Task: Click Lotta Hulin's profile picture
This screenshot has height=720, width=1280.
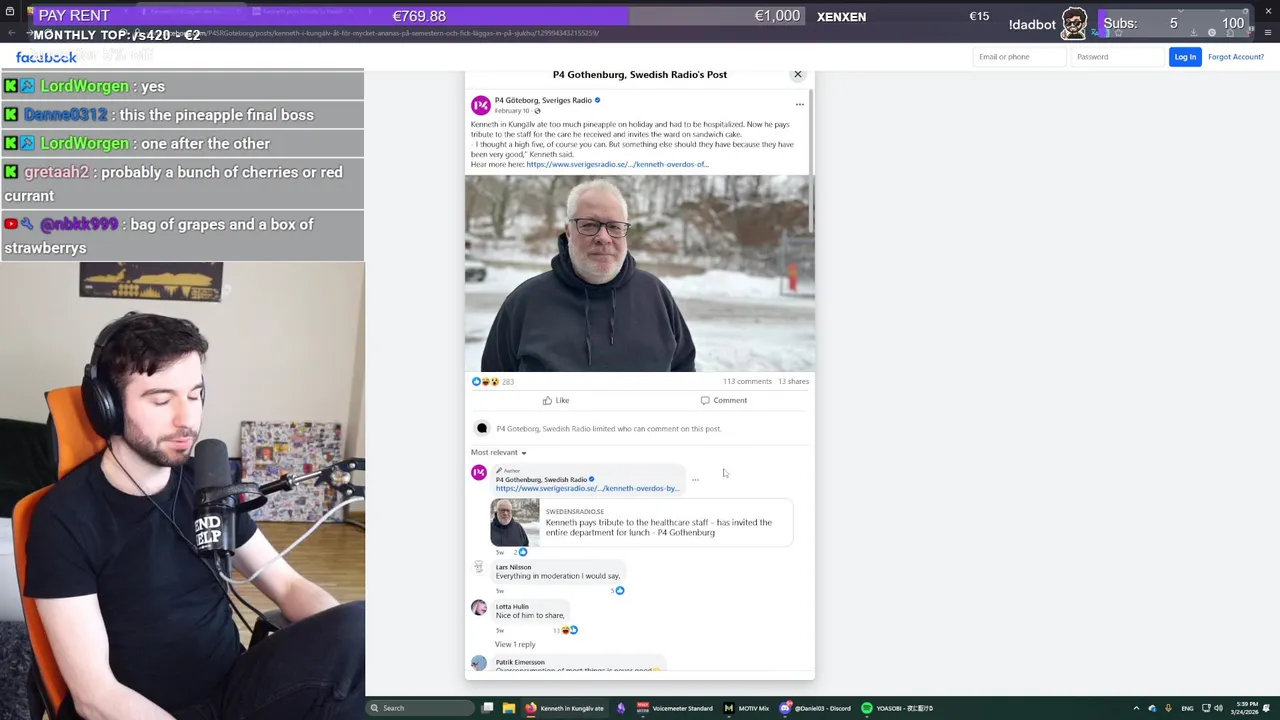Action: coord(479,608)
